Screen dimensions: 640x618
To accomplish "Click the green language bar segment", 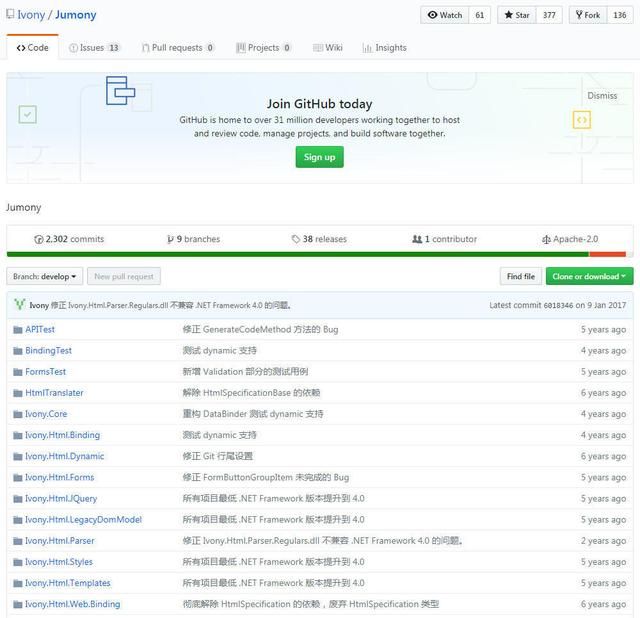I will (298, 254).
